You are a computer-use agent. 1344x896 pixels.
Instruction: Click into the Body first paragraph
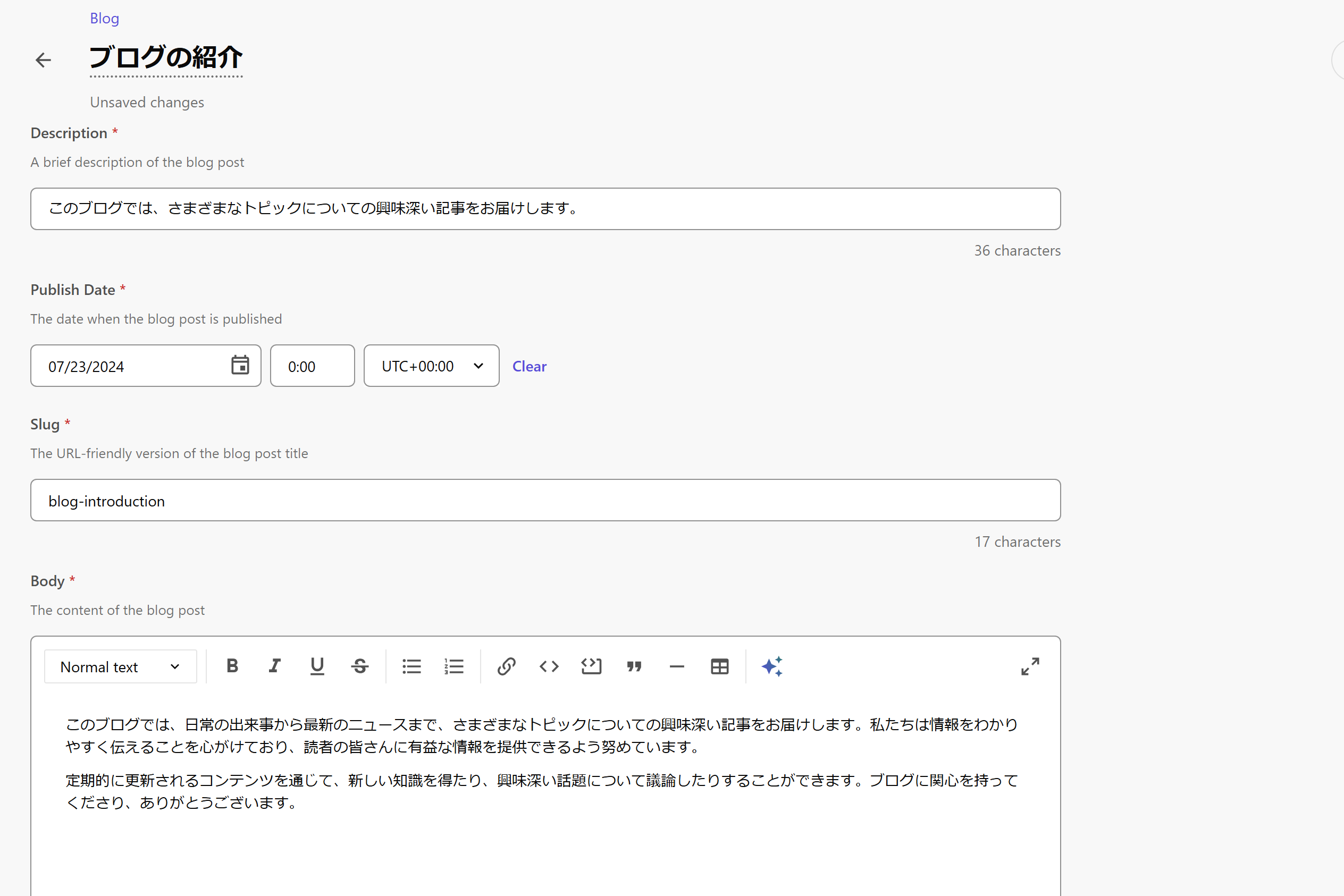[541, 736]
